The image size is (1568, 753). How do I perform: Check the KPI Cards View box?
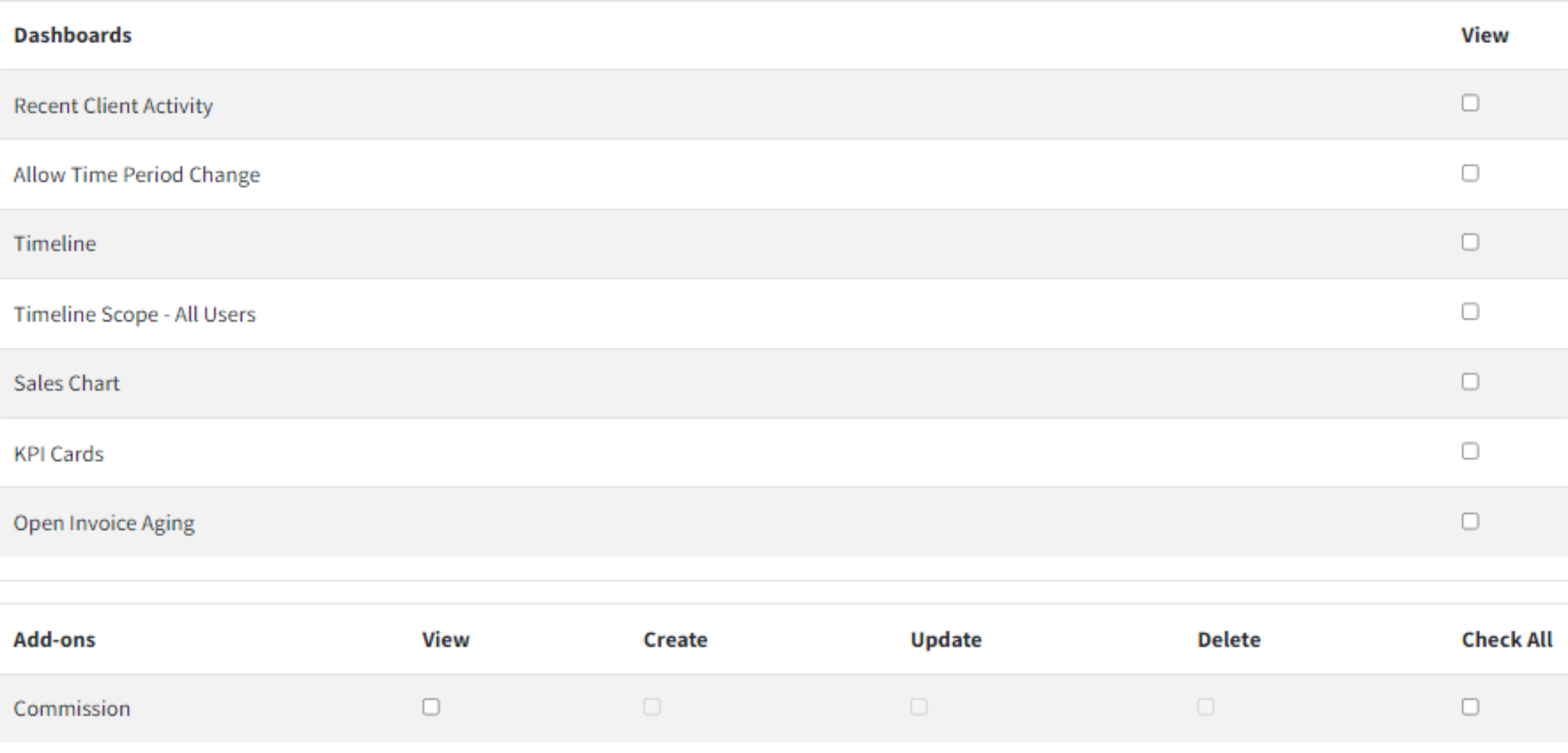click(1470, 451)
